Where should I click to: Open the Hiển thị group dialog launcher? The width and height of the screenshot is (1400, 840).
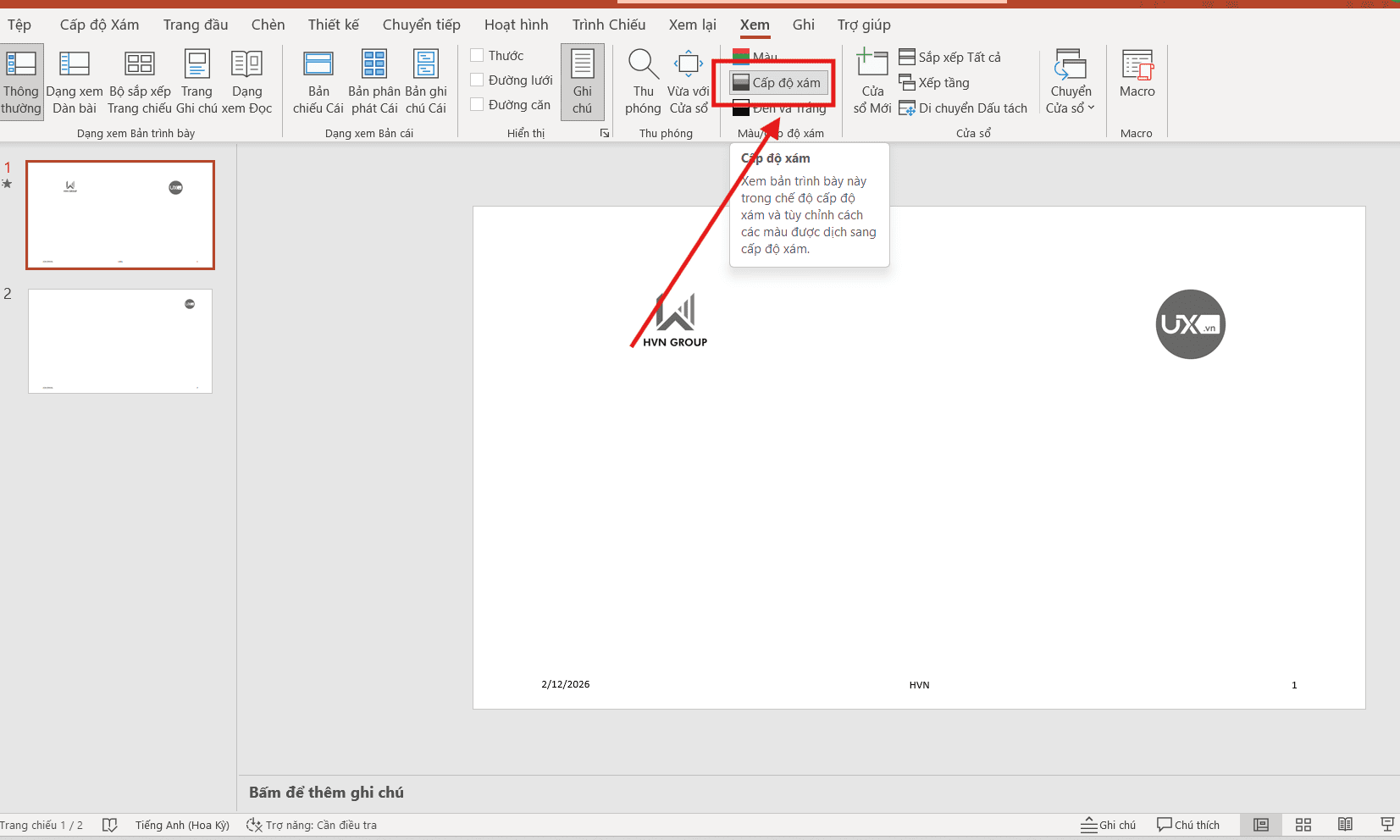coord(605,133)
